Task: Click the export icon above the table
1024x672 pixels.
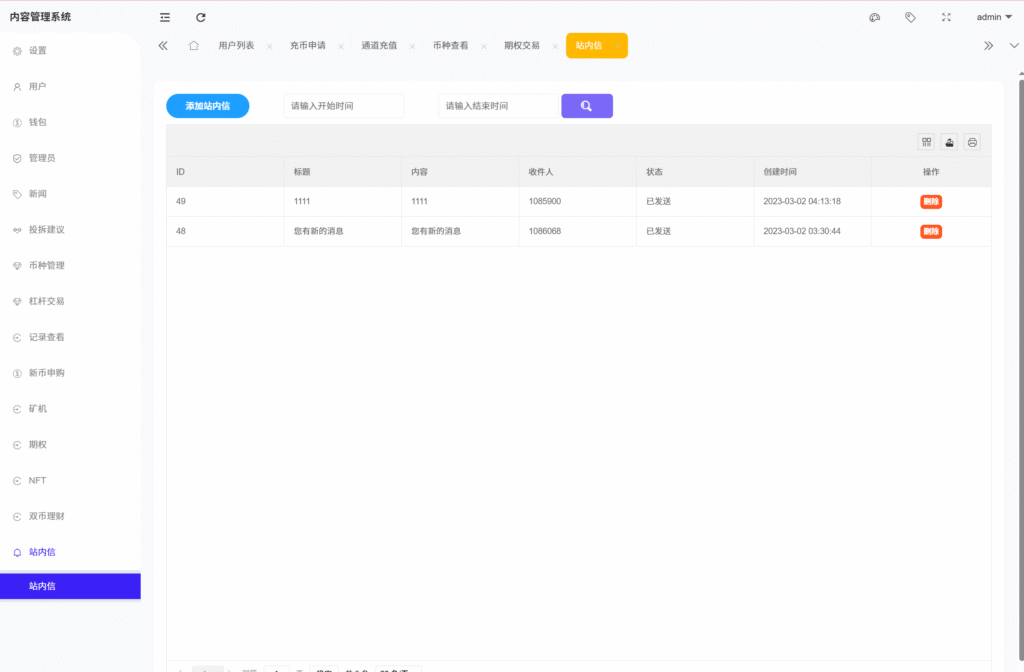Action: (949, 142)
